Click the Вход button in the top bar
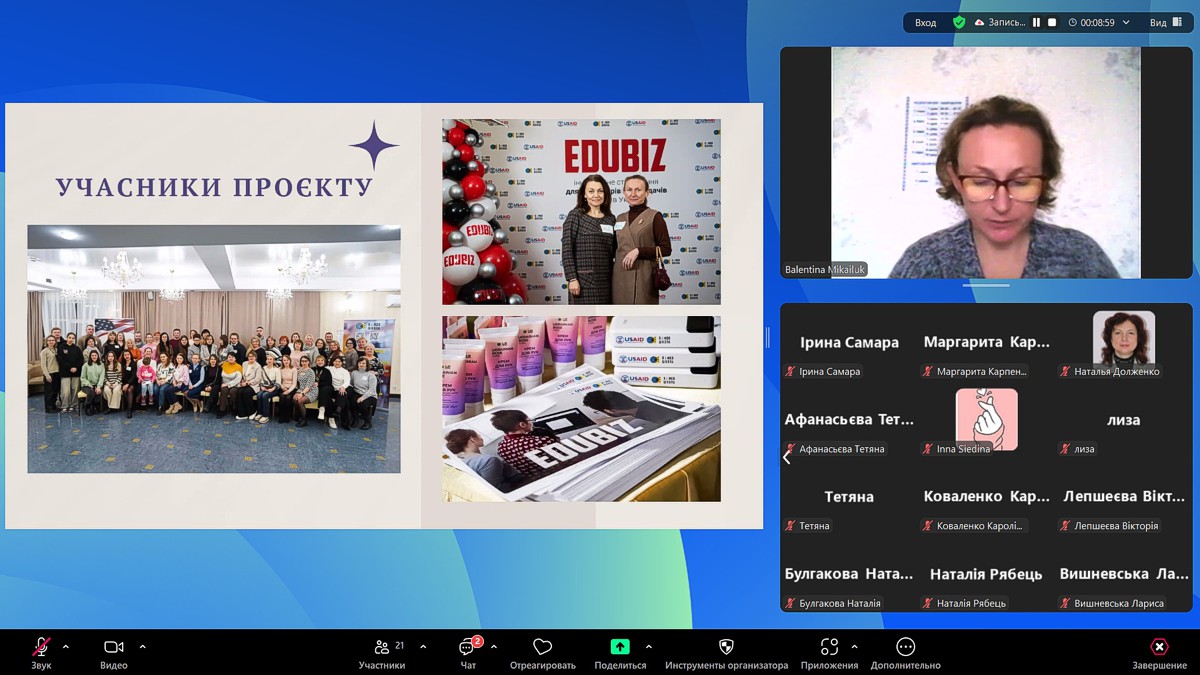The height and width of the screenshot is (675, 1200). [x=926, y=22]
